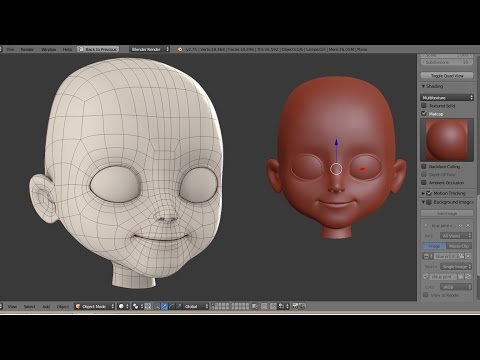Select the Movie Clip source tab button
Viewport: 480px width, 360px height.
pos(459,246)
